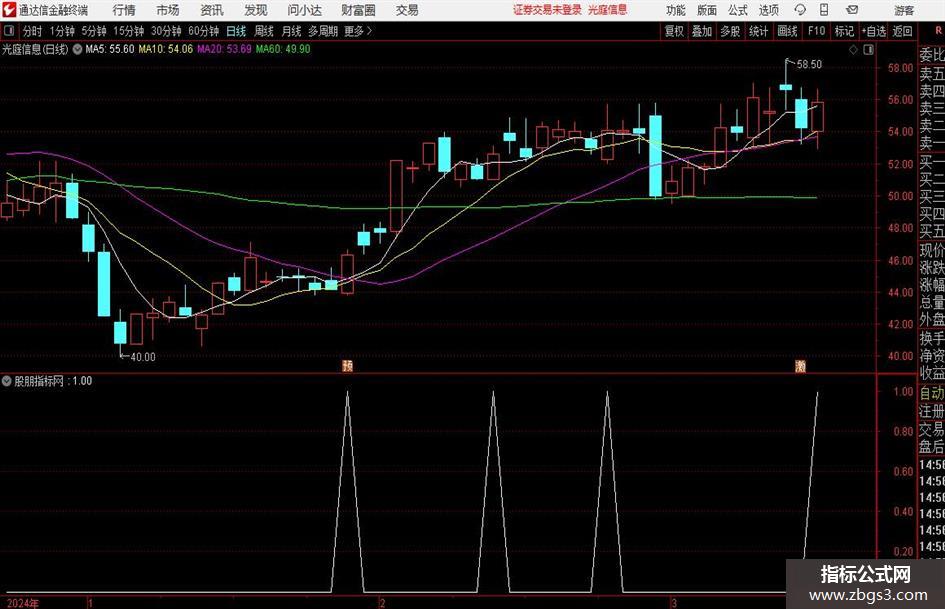
Task: Click the 澄 marker on the chart
Action: click(800, 365)
